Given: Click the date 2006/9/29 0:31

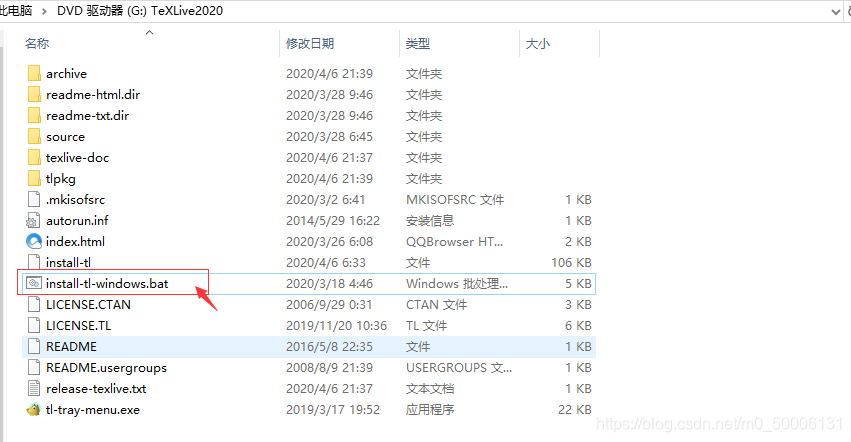Looking at the screenshot, I should point(329,304).
